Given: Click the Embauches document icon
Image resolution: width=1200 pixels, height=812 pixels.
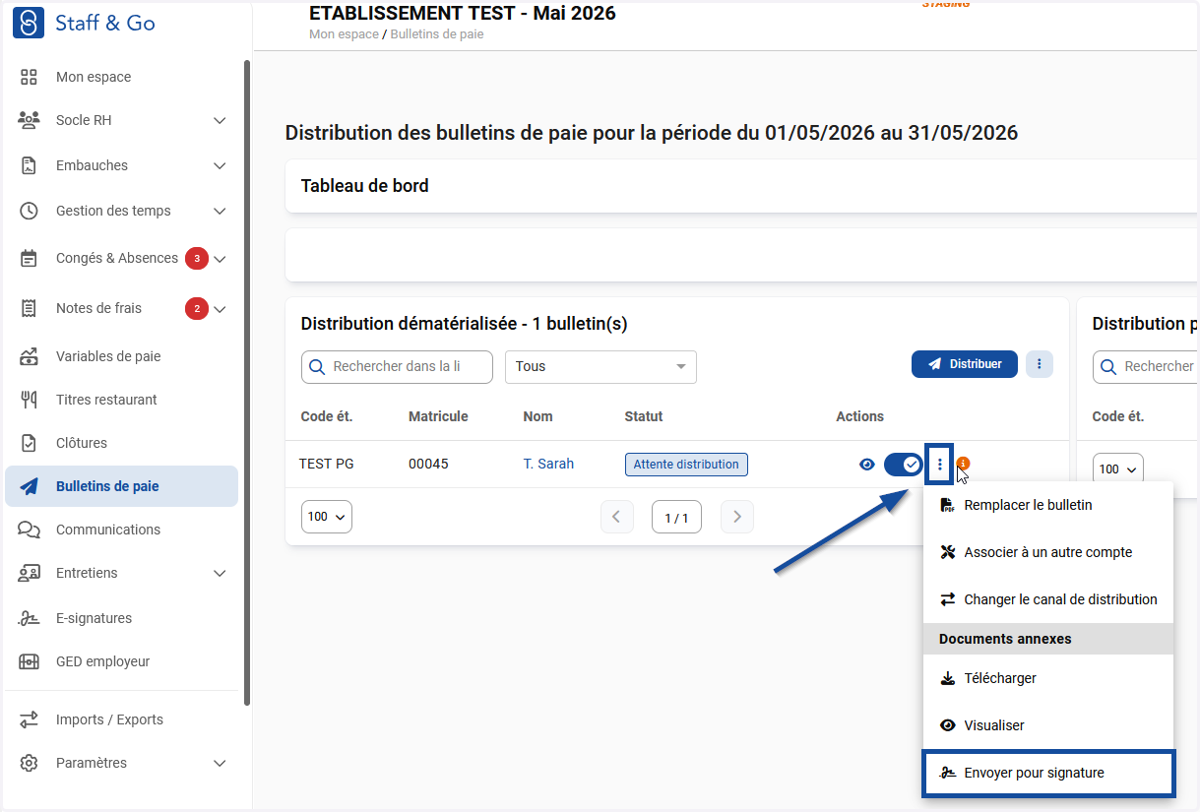Looking at the screenshot, I should 29,165.
